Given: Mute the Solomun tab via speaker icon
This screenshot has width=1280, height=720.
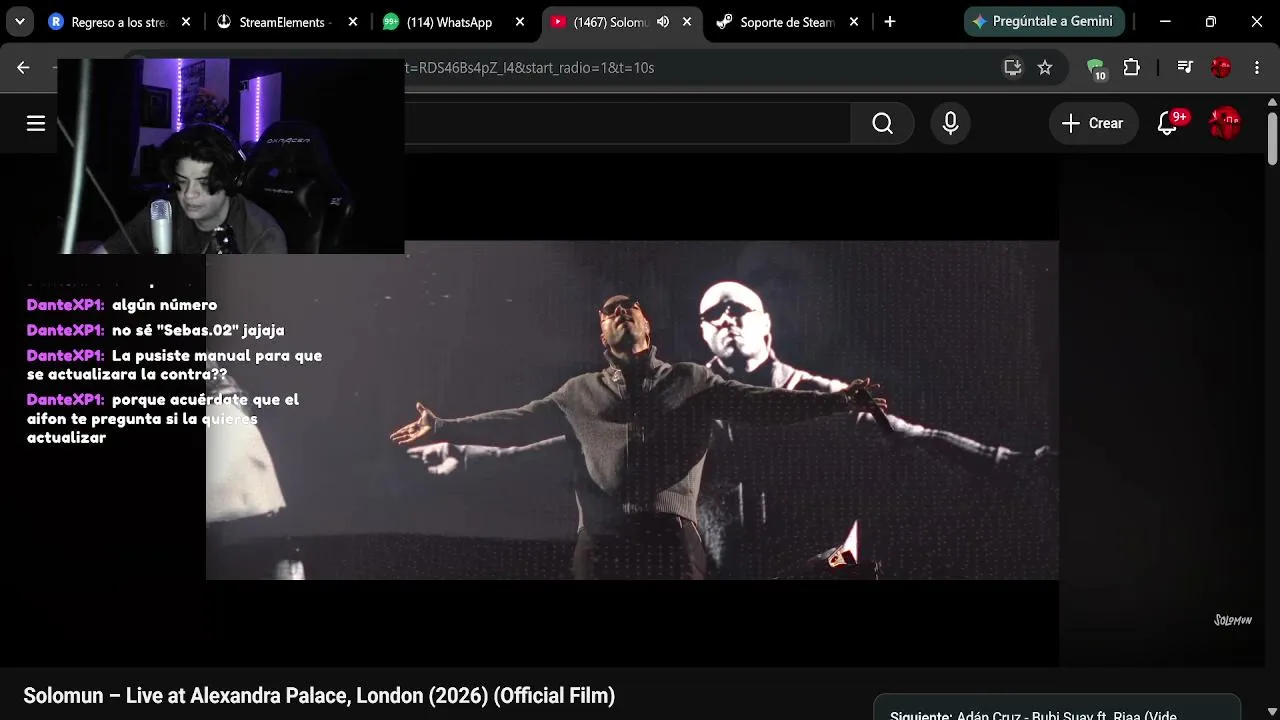Looking at the screenshot, I should coord(662,22).
